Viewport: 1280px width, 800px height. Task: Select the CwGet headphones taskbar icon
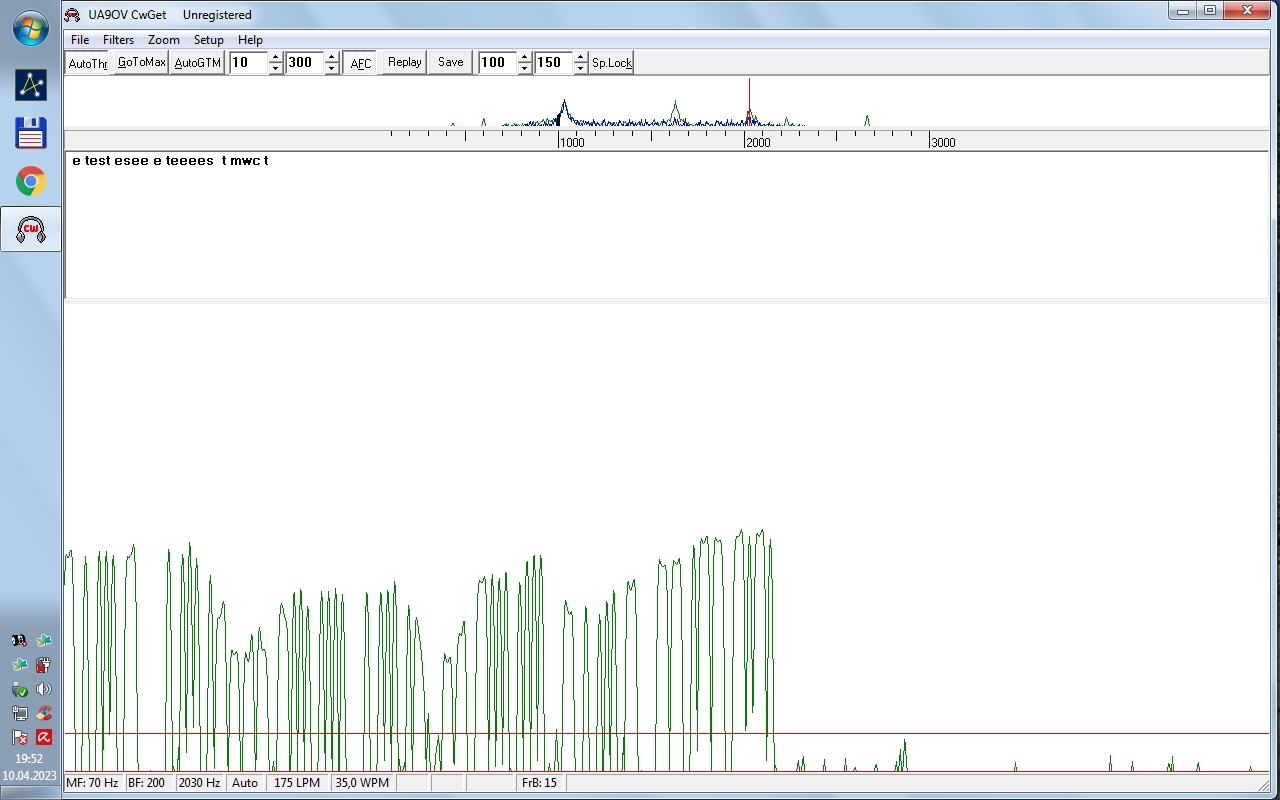point(30,230)
